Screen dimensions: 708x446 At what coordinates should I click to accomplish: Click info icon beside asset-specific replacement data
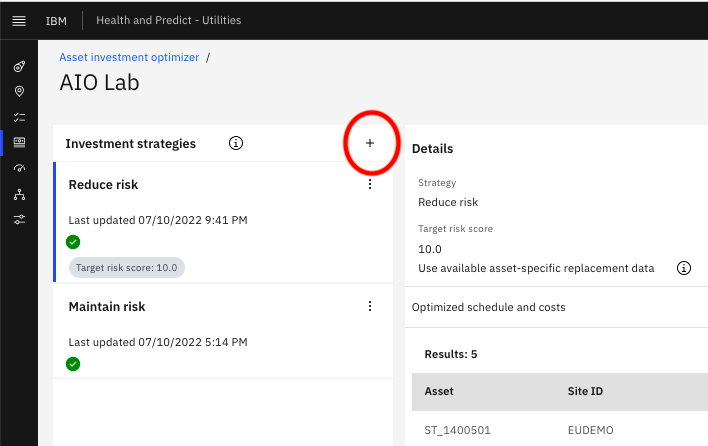point(684,268)
